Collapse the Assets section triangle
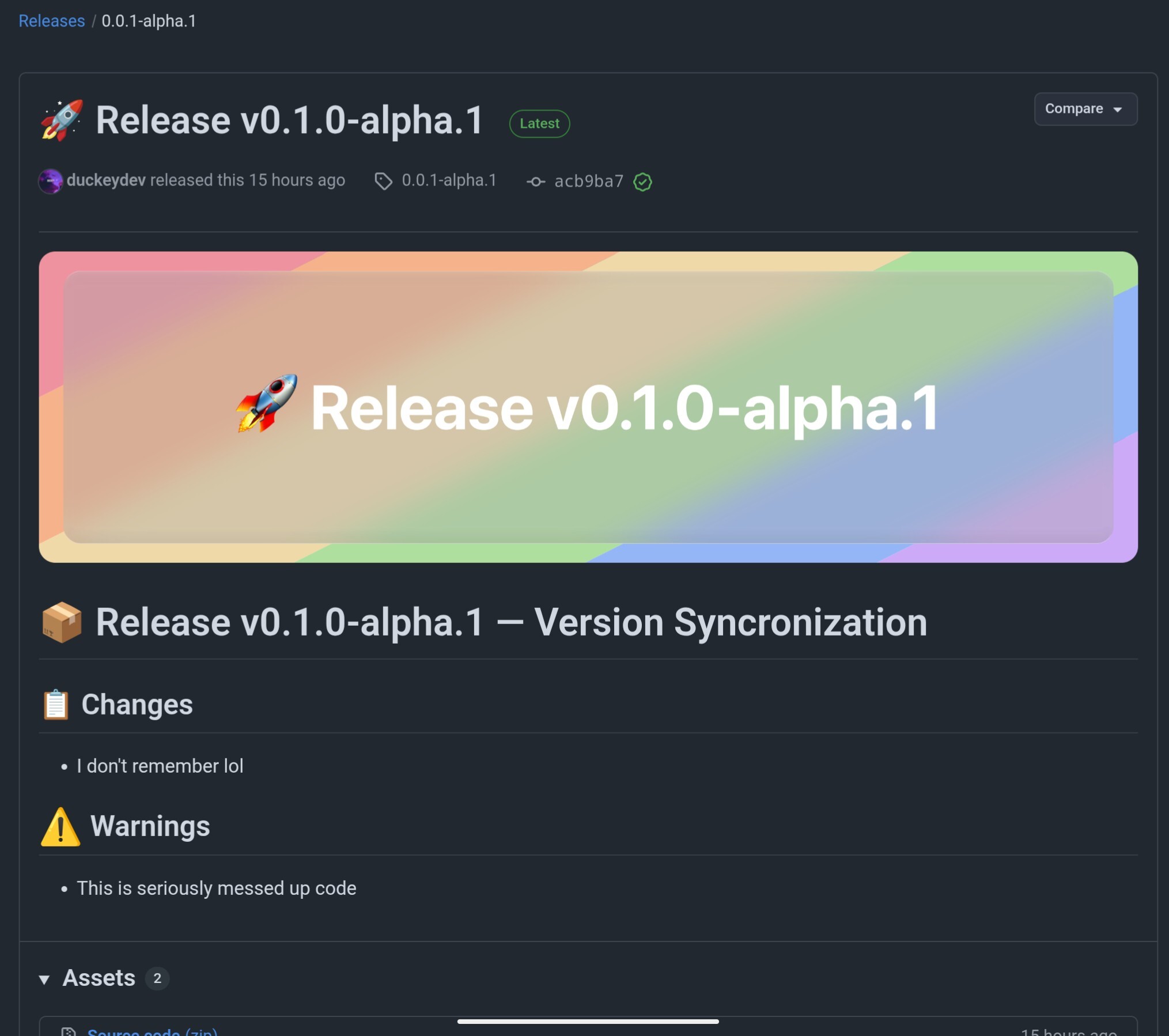Screen dimensions: 1169x1036 pos(44,979)
